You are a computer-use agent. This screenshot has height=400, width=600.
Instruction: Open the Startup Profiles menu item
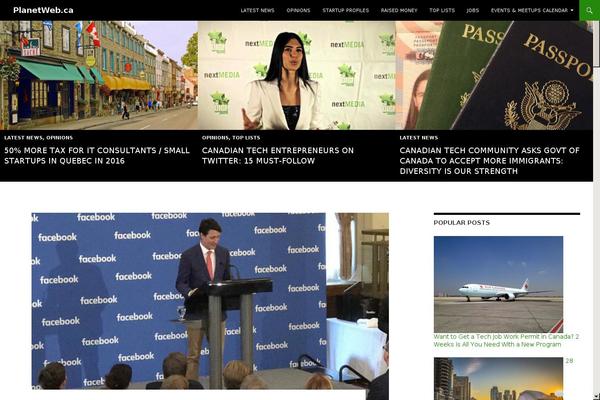coord(346,10)
